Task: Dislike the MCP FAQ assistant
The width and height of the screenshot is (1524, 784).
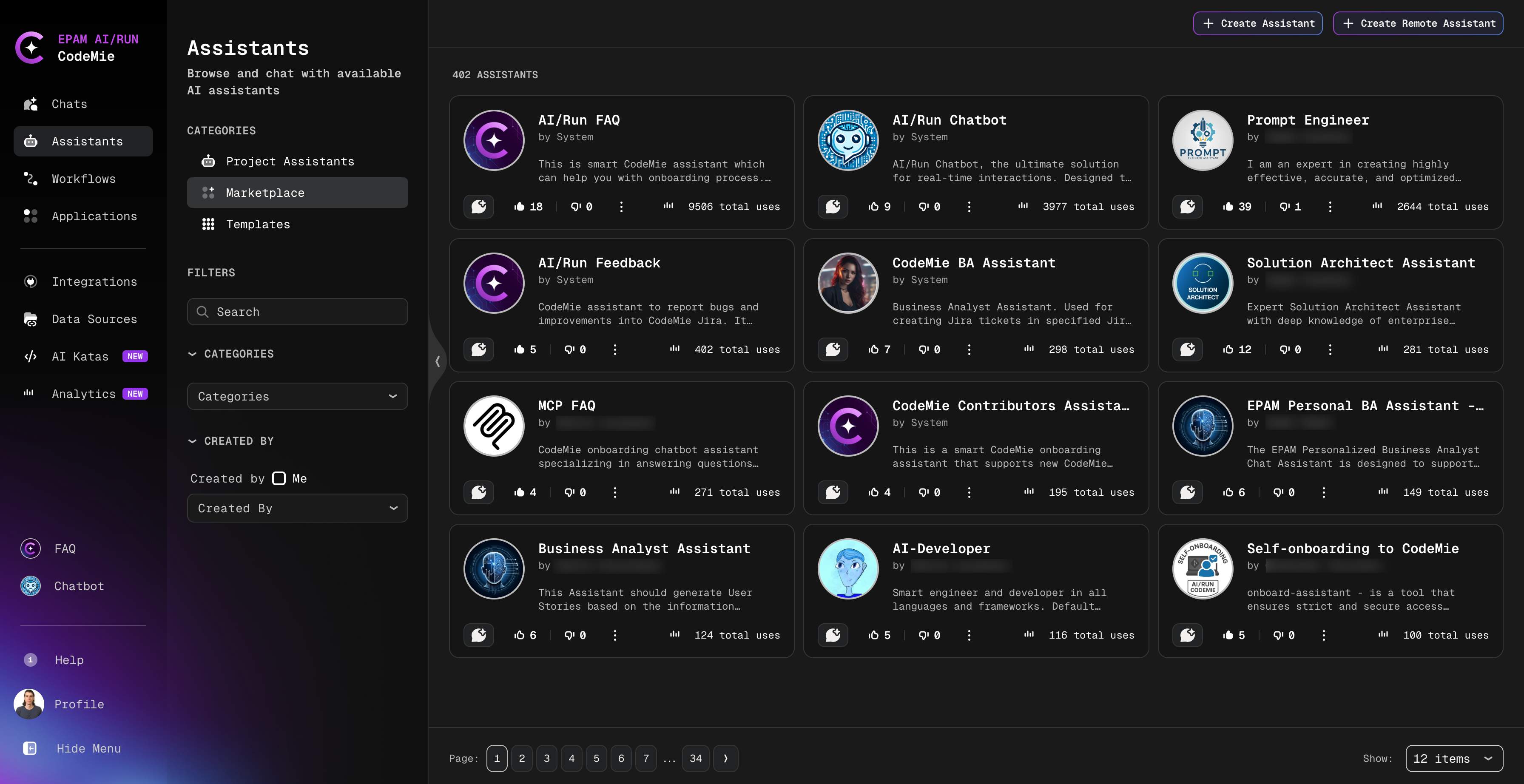Action: (570, 492)
